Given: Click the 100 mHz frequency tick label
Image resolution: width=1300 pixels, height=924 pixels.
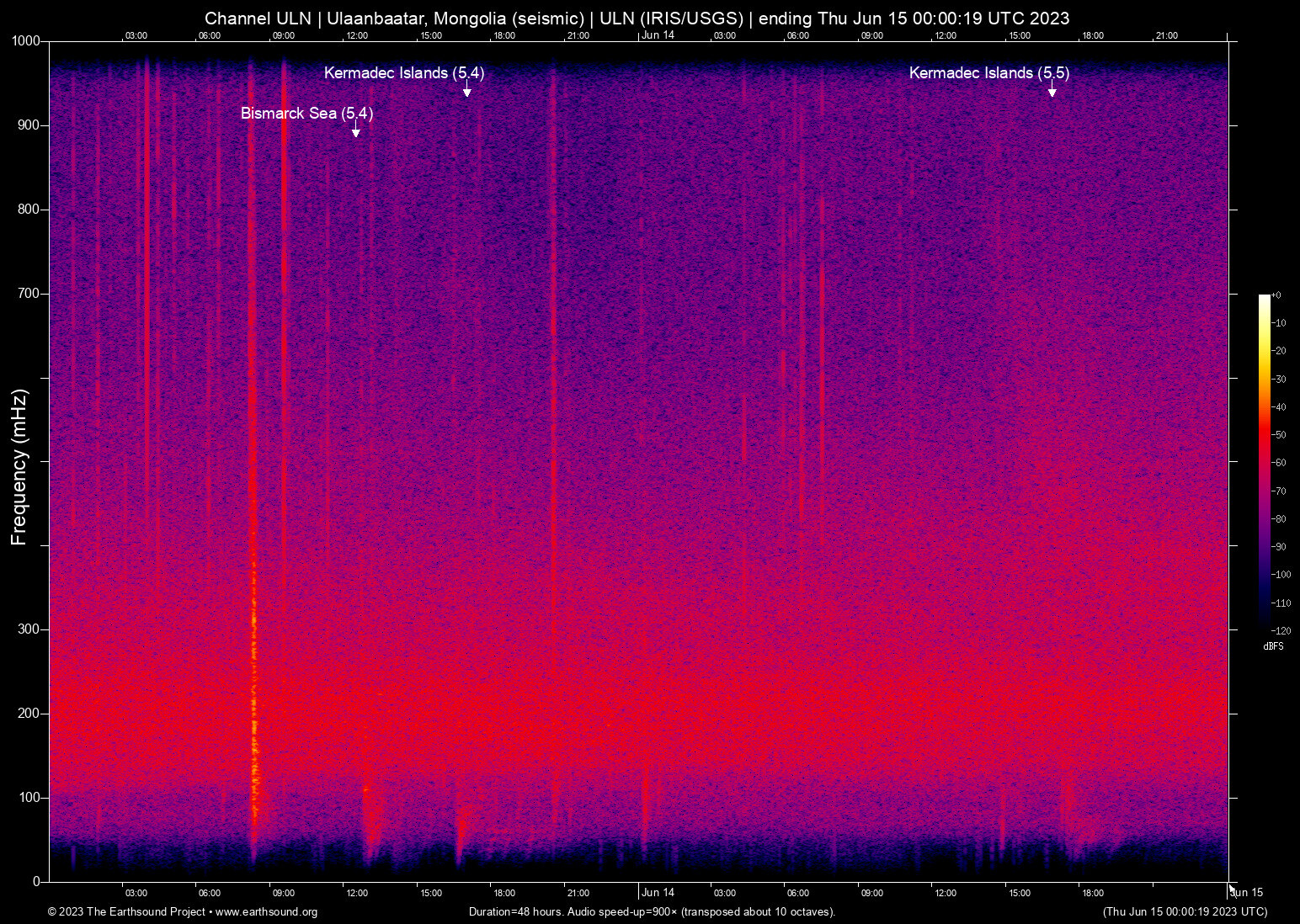Looking at the screenshot, I should click(32, 795).
